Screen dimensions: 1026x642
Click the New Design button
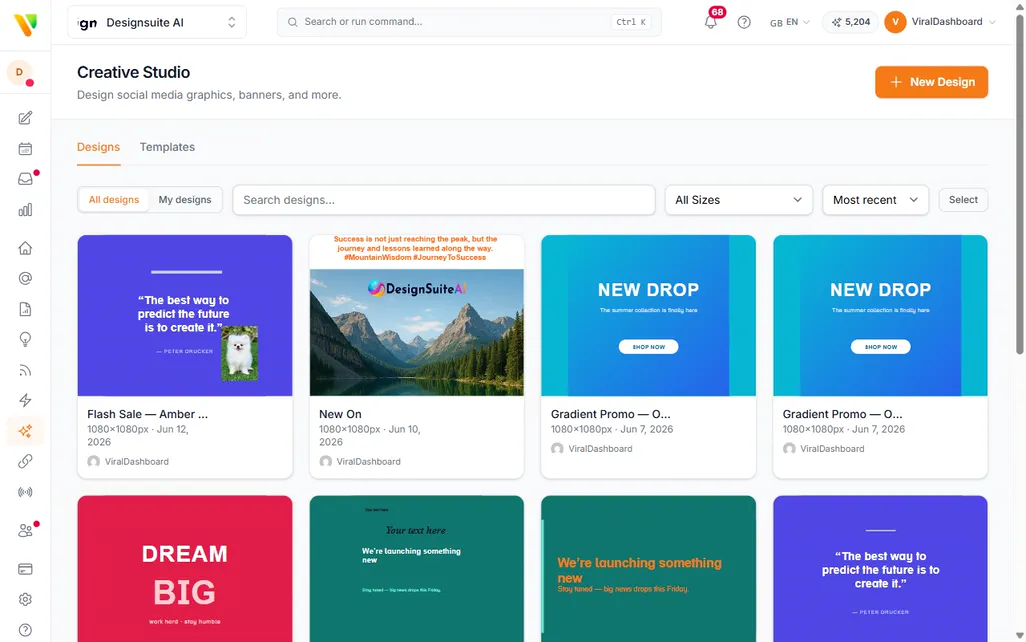tap(931, 82)
